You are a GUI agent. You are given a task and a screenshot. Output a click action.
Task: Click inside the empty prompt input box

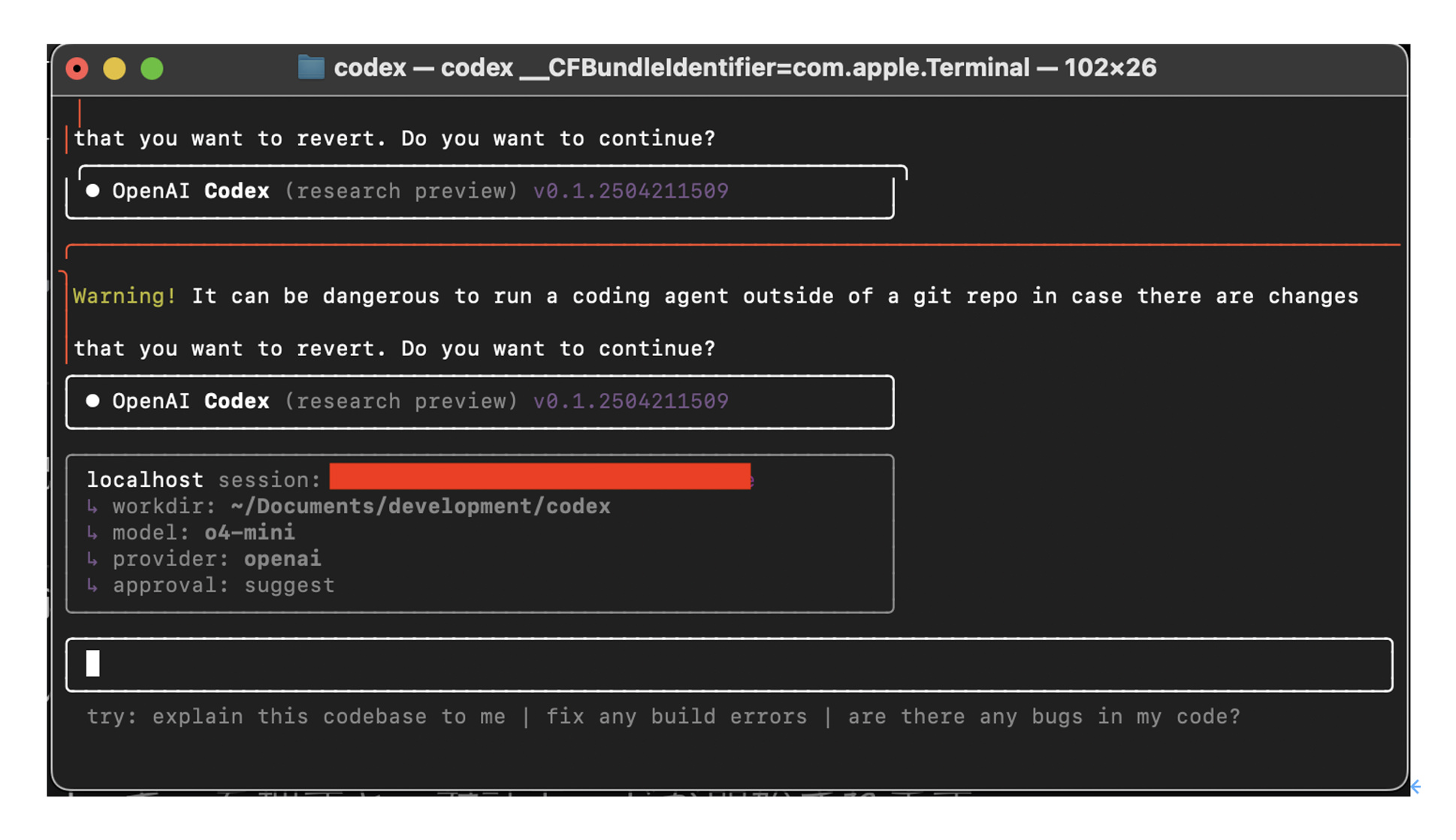[x=729, y=664]
